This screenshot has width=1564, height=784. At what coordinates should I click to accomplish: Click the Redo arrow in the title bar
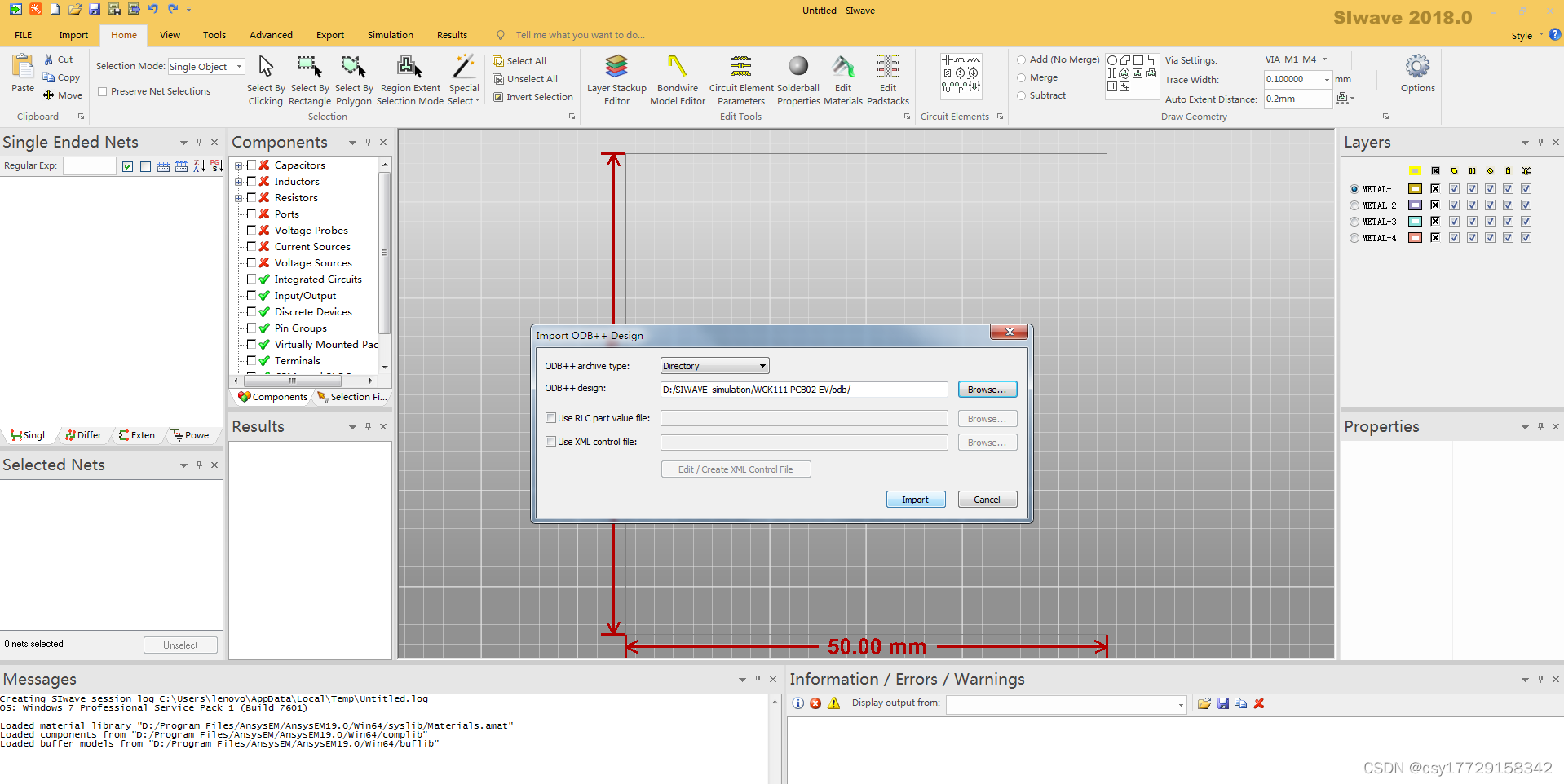point(172,9)
